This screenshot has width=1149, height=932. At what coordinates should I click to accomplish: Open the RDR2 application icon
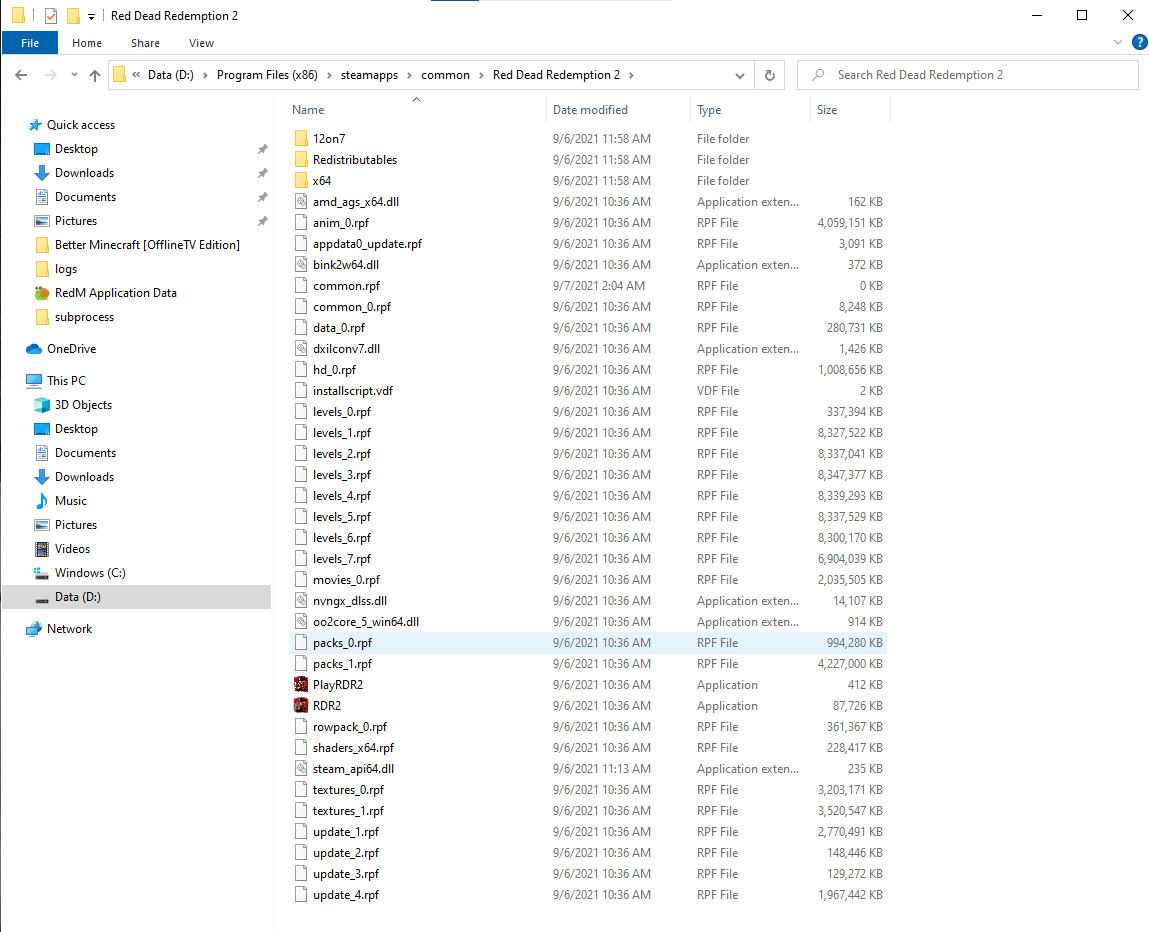pyautogui.click(x=303, y=705)
